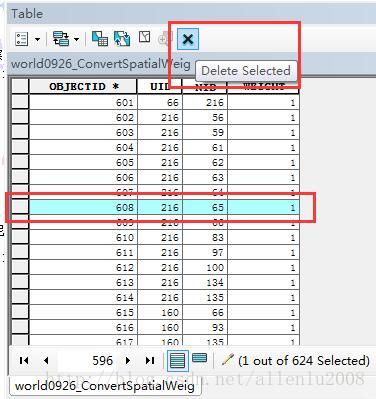Show all records view button
Image resolution: width=376 pixels, height=399 pixels.
click(x=177, y=361)
